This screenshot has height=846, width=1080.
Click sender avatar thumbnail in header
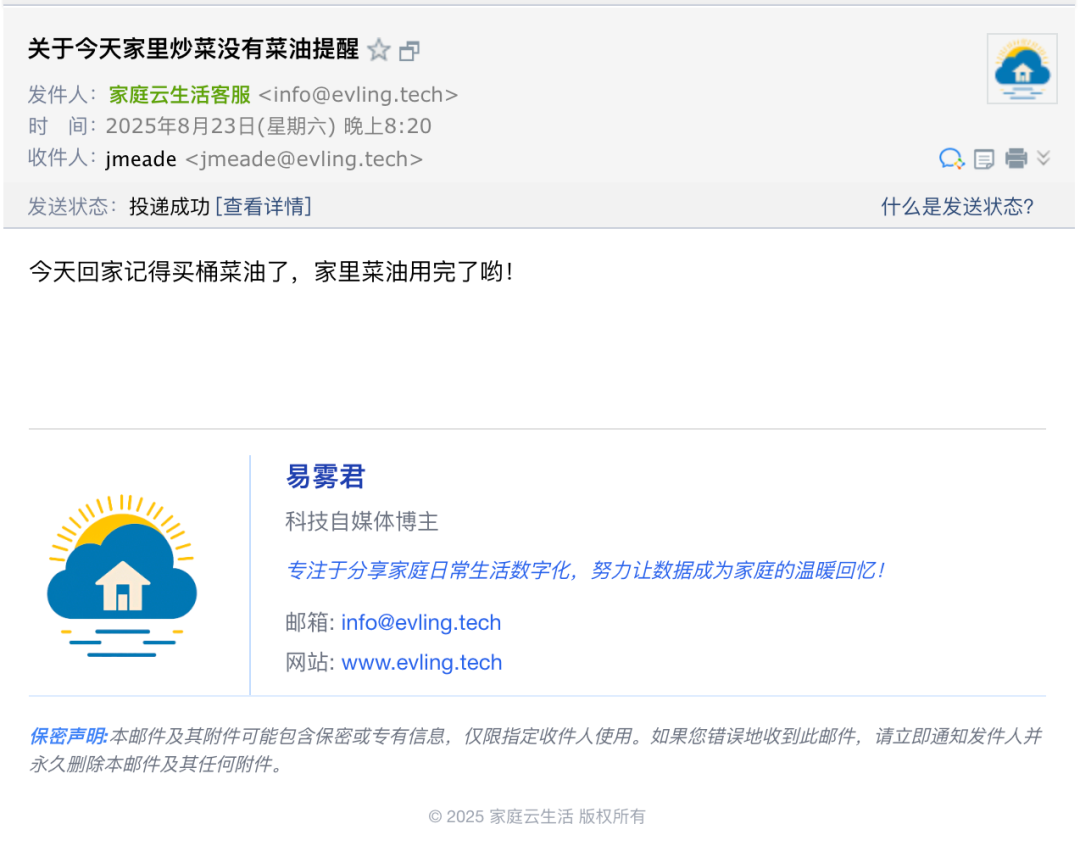[1021, 69]
